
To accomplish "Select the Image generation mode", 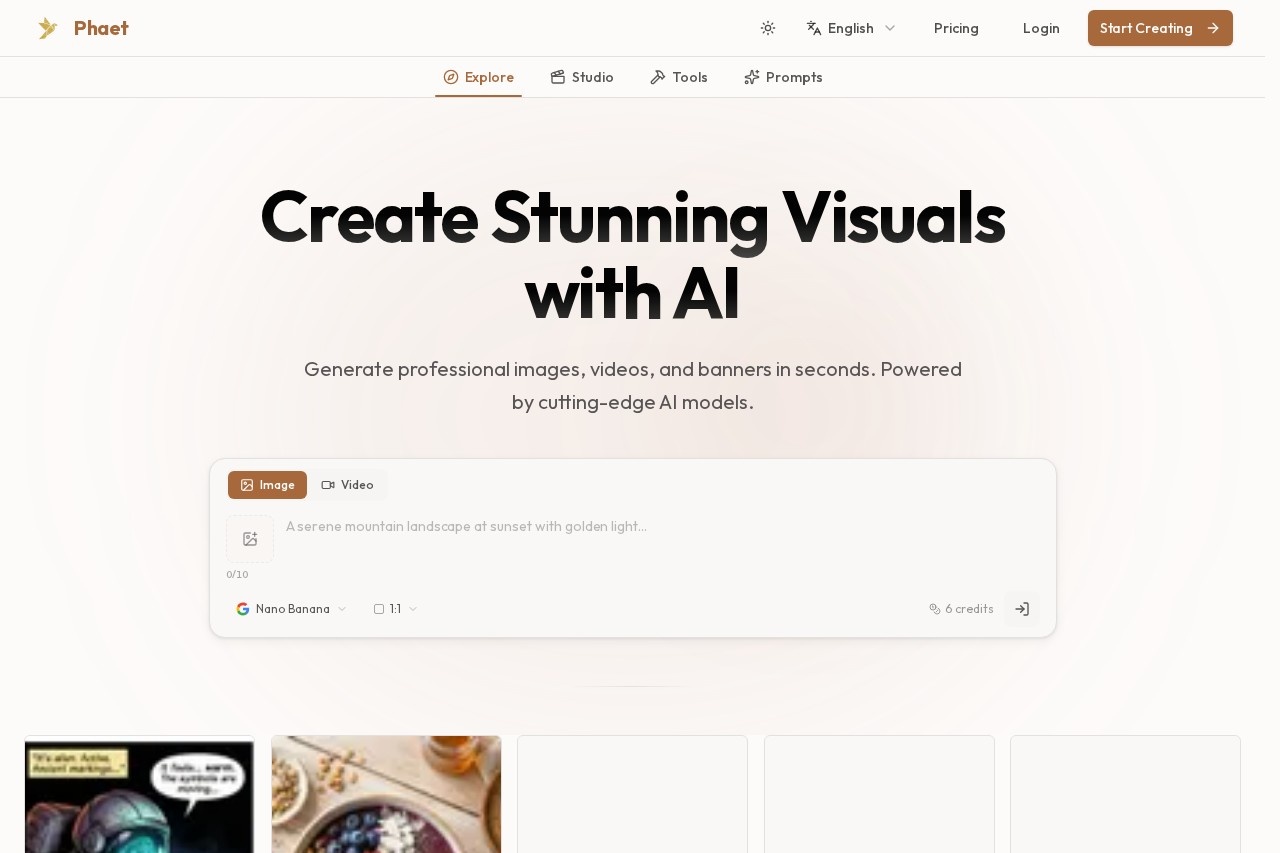I will point(267,485).
